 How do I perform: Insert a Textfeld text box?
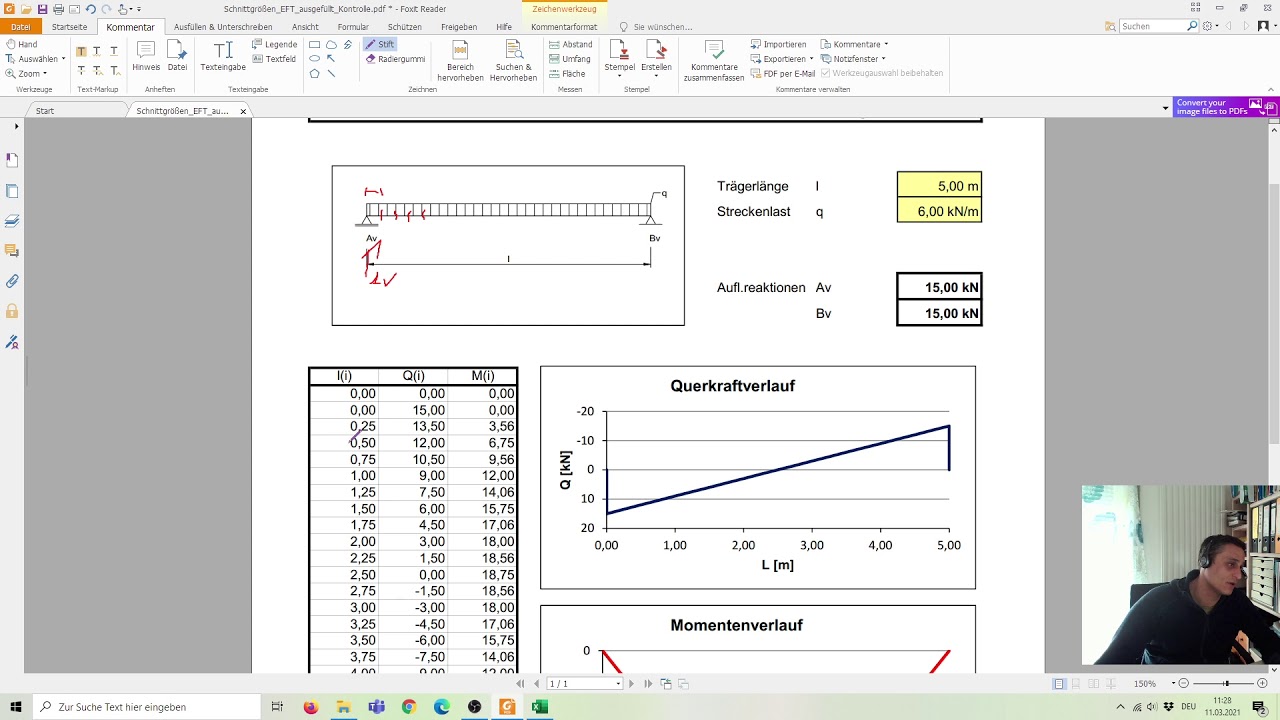point(274,59)
